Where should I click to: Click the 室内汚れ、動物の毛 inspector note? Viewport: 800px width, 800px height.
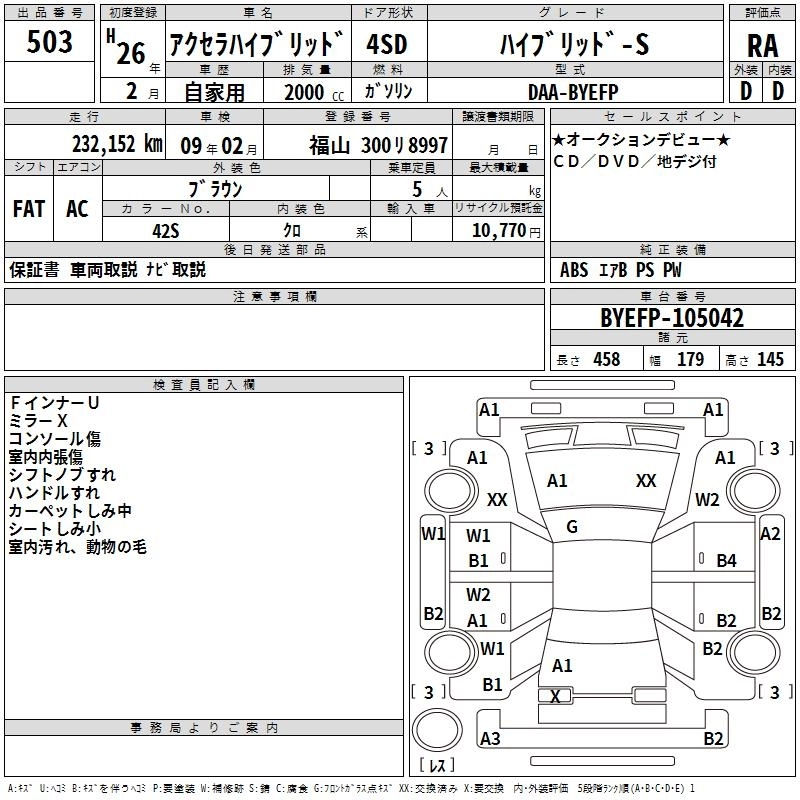tap(78, 547)
